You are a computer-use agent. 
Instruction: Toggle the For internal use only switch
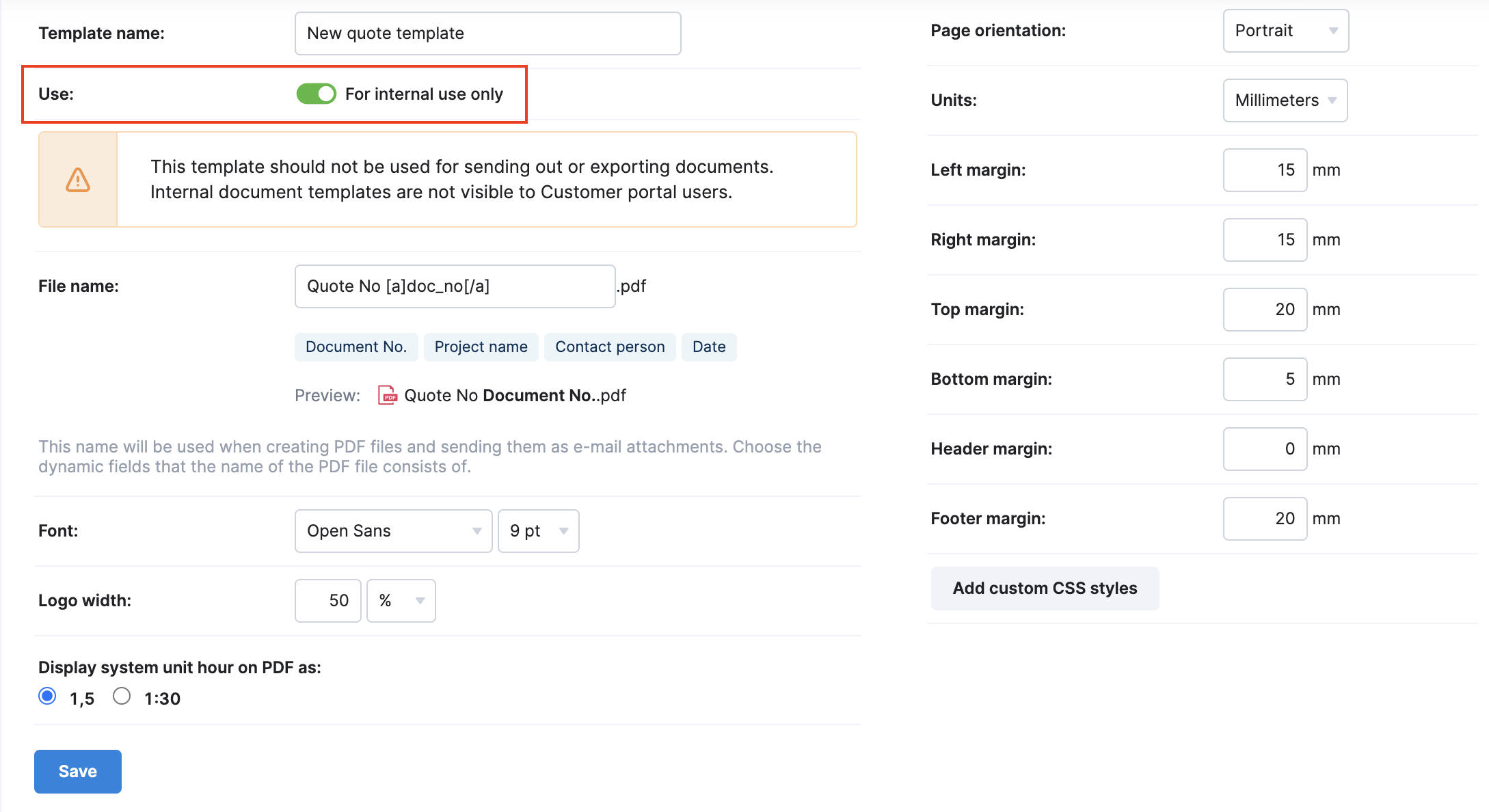(x=316, y=94)
